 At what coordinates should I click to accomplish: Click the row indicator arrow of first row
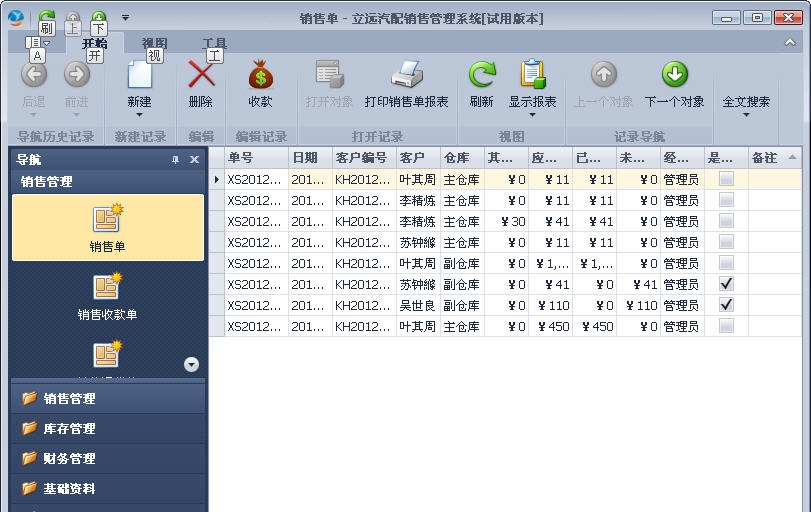(217, 179)
